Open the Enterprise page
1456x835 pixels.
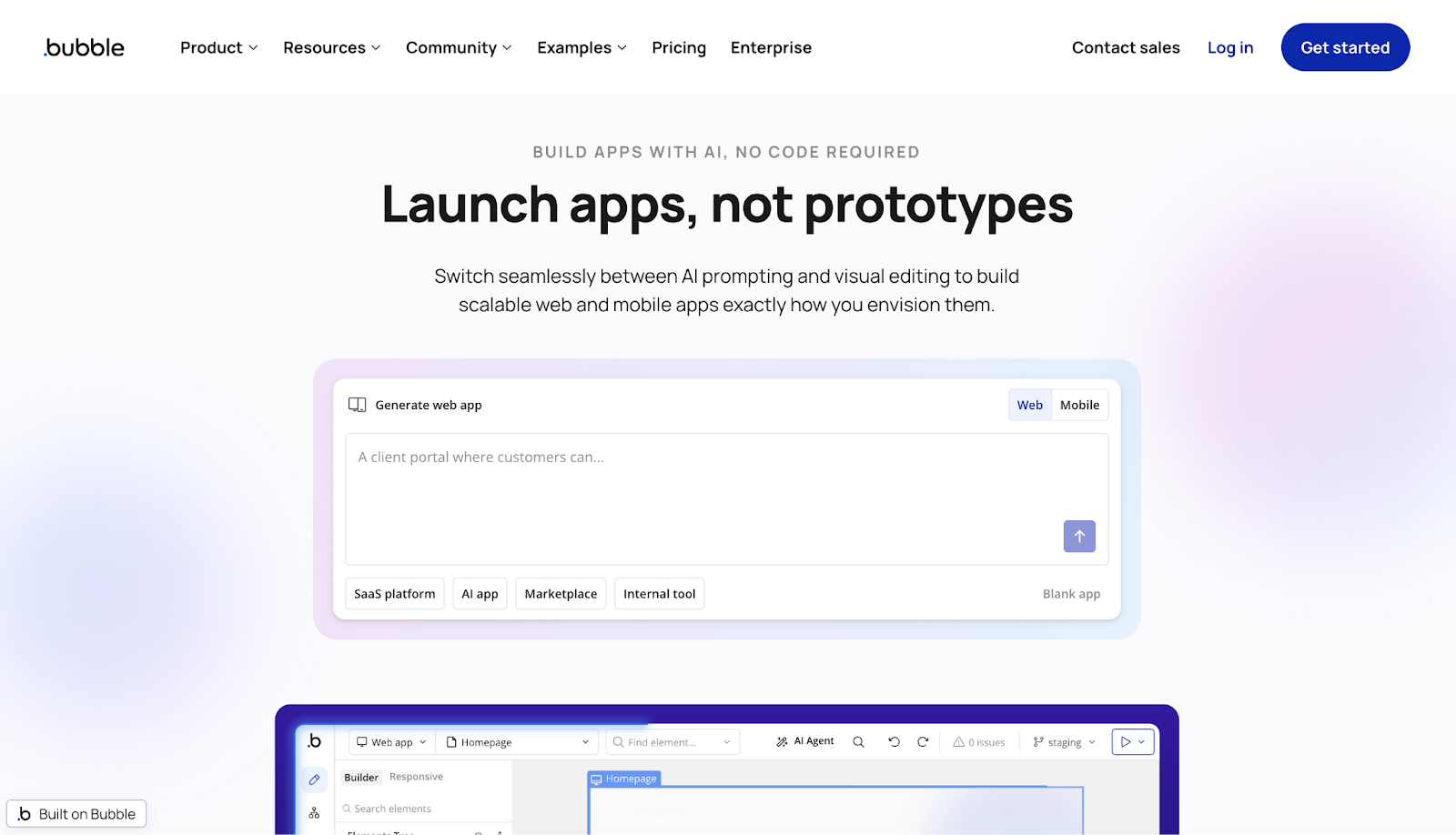click(x=771, y=47)
